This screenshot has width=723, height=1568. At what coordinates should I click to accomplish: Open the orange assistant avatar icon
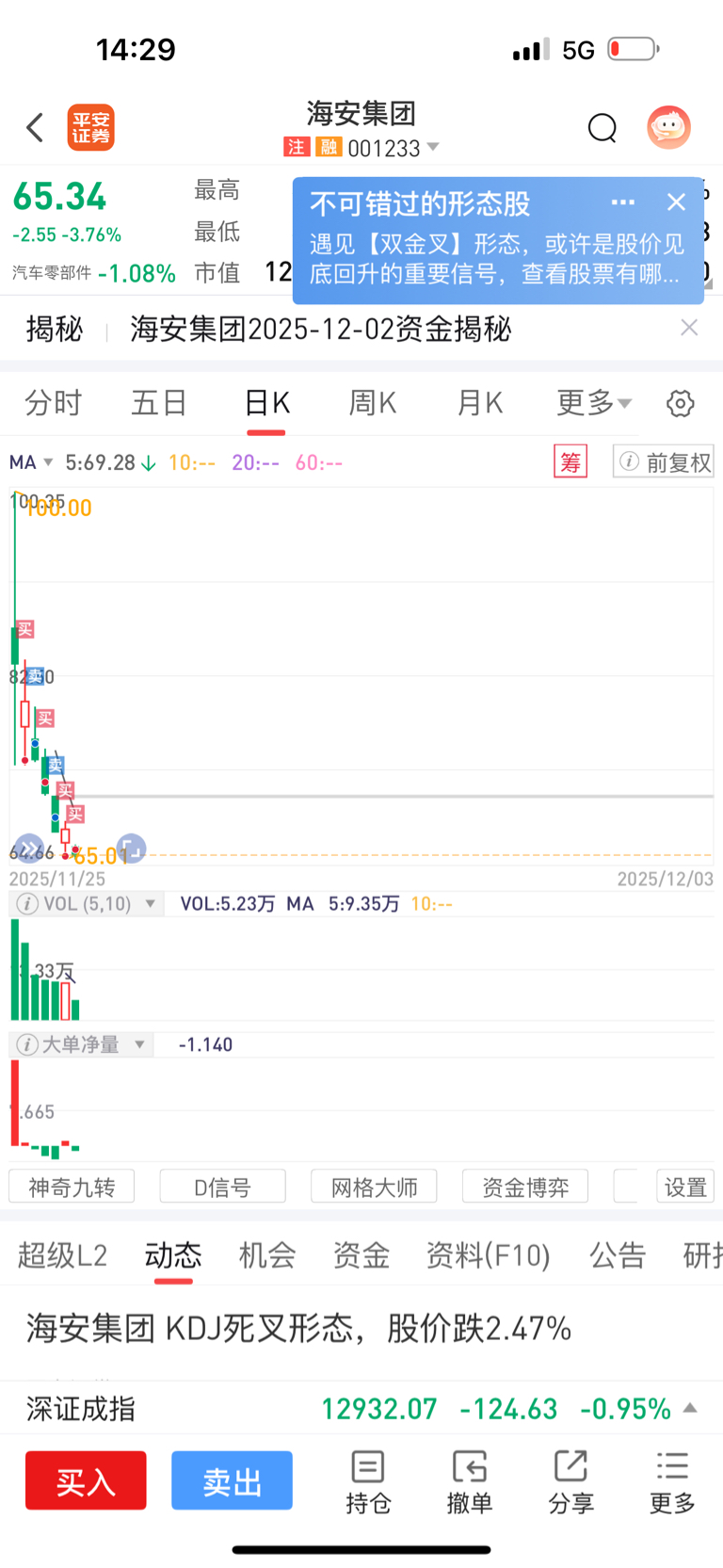coord(669,127)
